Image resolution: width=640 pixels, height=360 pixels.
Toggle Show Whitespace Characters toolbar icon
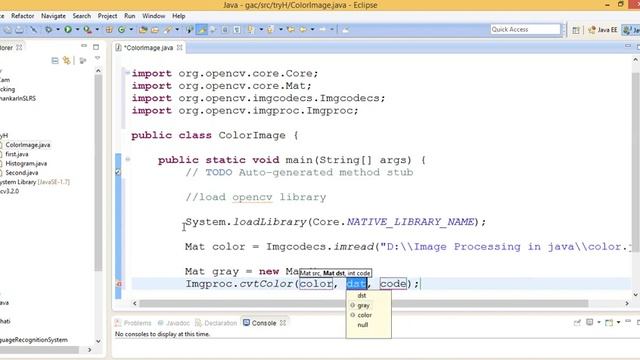(x=237, y=29)
